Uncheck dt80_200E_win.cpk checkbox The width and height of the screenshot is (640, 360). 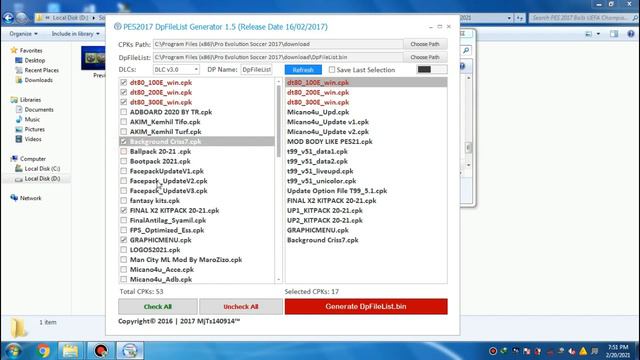(x=124, y=92)
